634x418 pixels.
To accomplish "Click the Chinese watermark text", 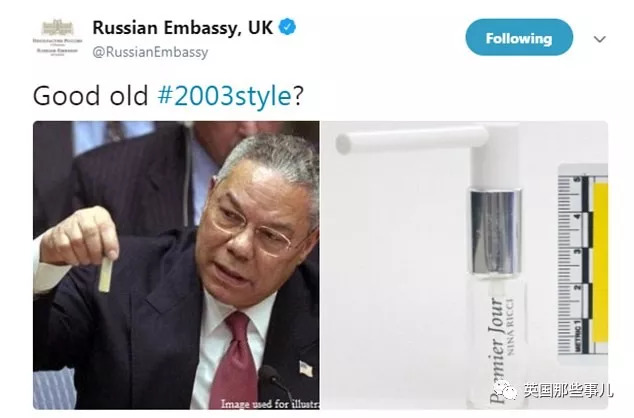I will pyautogui.click(x=568, y=391).
